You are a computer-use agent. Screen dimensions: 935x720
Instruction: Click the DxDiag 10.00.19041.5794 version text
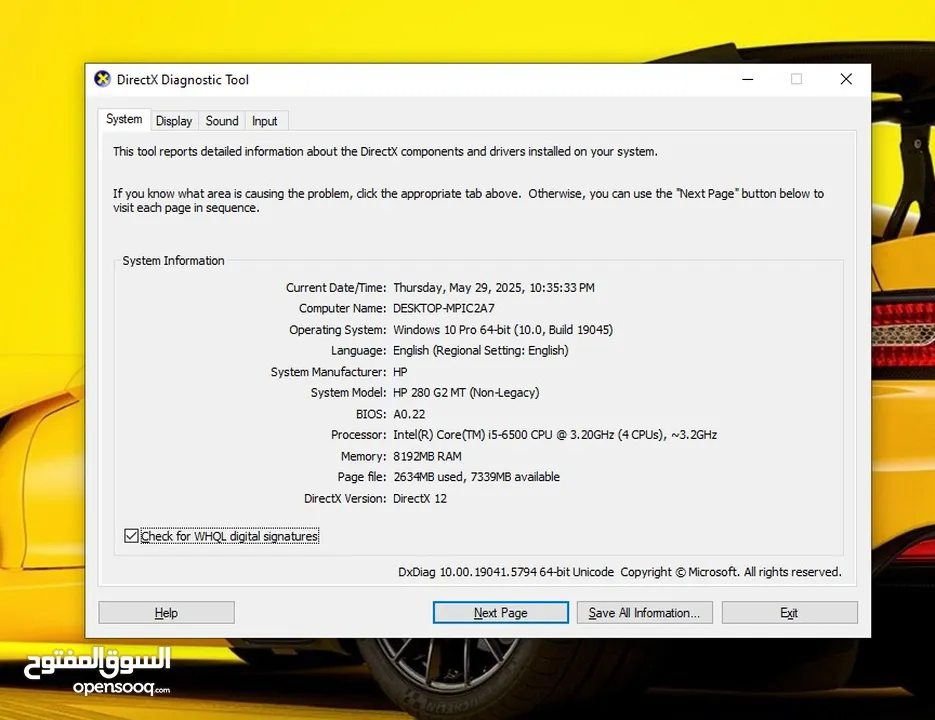[506, 572]
